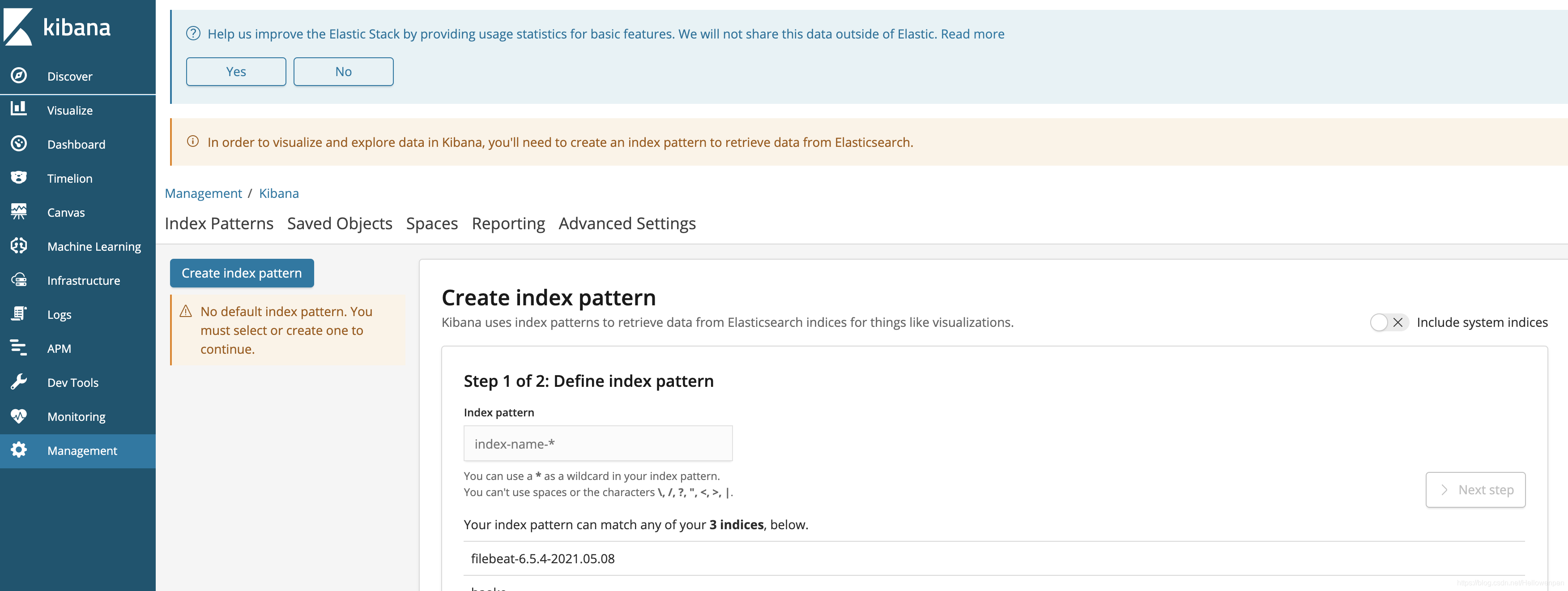Switch to the Index Patterns tab
This screenshot has width=1568, height=591.
219,223
